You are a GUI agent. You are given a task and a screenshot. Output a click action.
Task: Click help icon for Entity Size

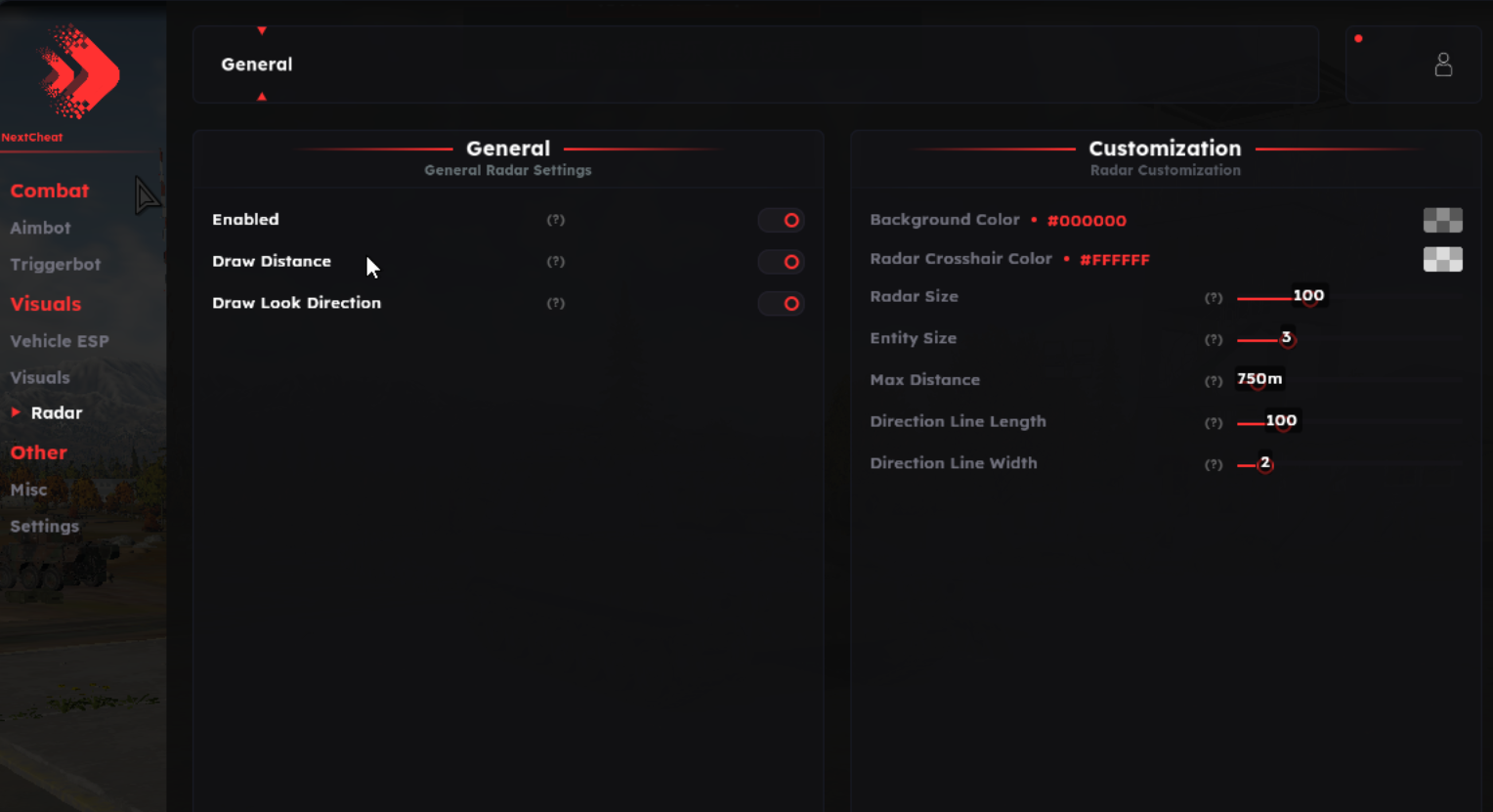[1214, 339]
